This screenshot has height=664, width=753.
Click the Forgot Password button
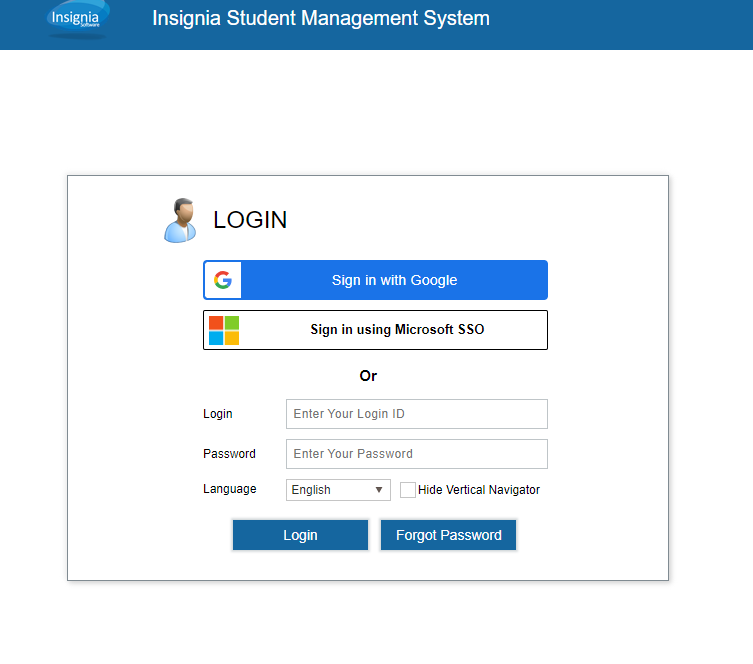click(448, 535)
